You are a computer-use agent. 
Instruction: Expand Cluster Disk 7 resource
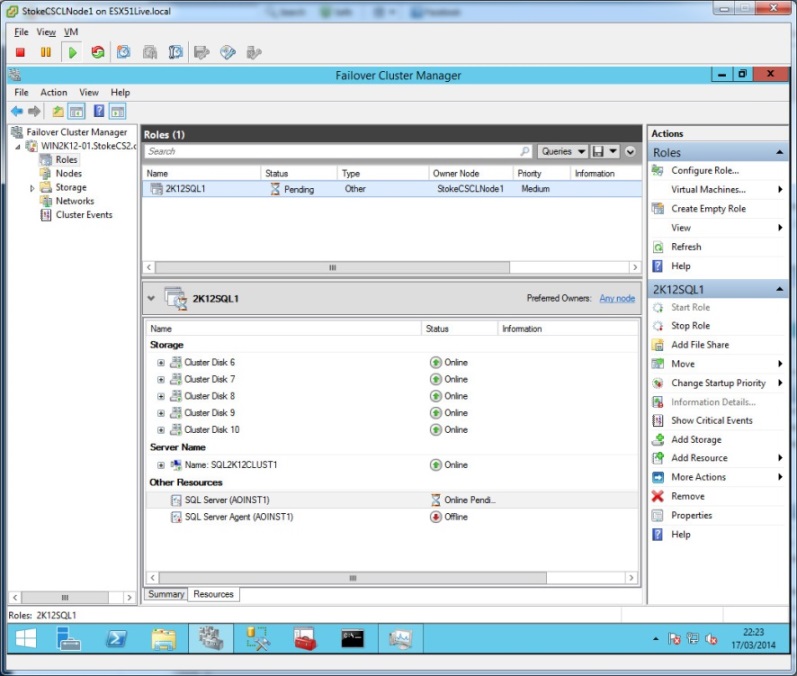coord(161,379)
